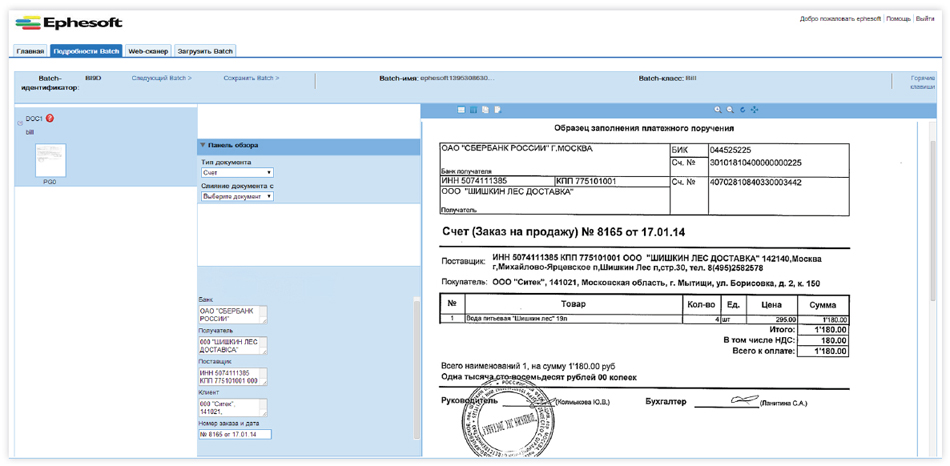Click account number 40702810840330003442
The height and width of the screenshot is (466, 950).
point(756,182)
